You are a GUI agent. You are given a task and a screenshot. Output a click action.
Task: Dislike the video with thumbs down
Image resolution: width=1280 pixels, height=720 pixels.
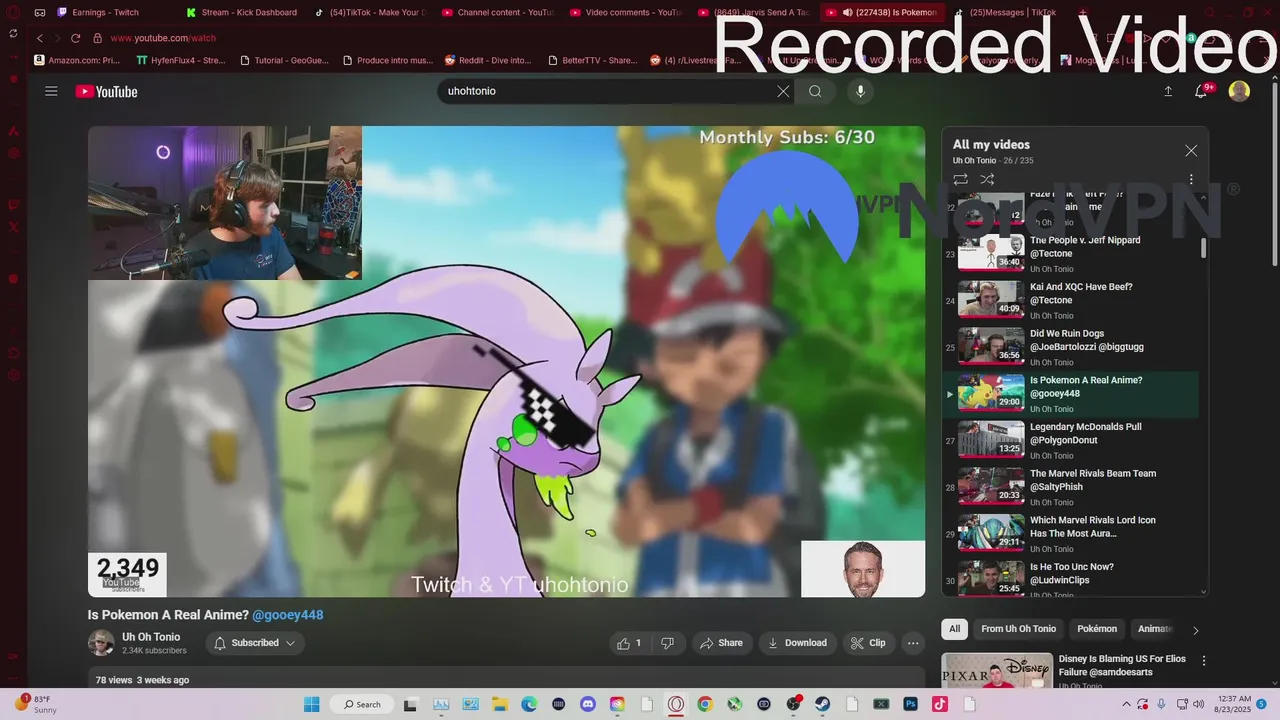pos(667,643)
